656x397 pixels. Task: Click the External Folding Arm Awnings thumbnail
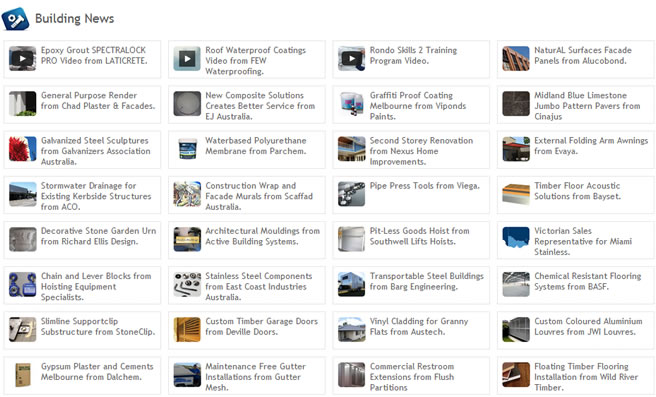[x=516, y=149]
